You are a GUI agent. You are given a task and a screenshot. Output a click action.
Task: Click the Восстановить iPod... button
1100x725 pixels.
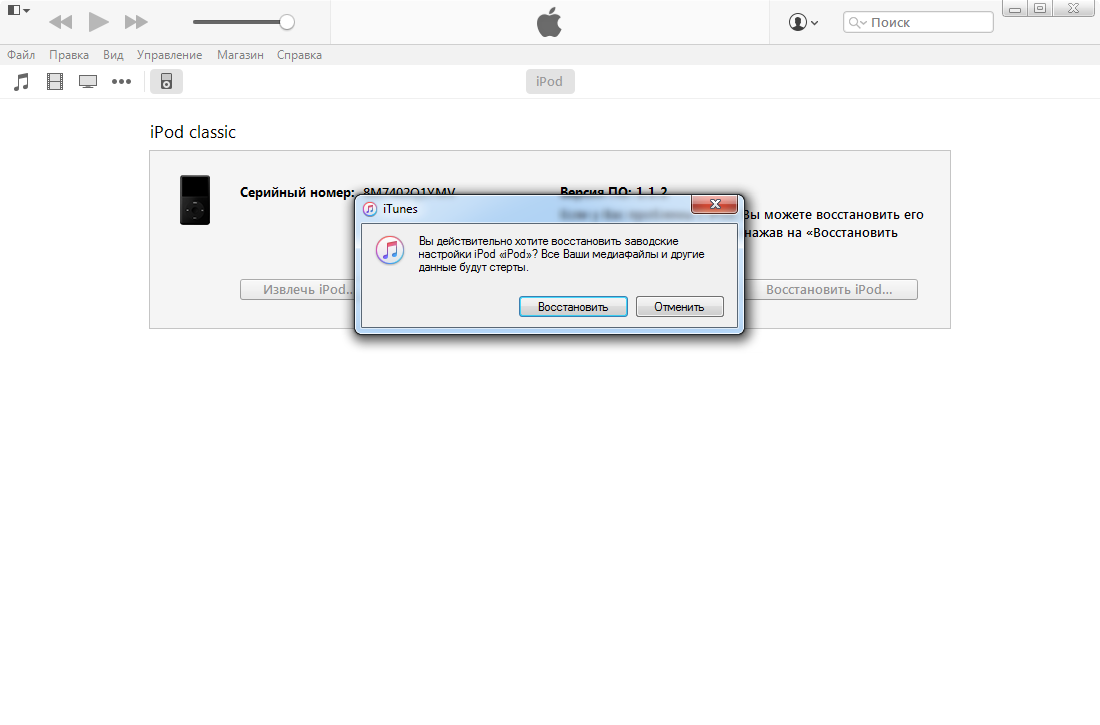click(830, 290)
